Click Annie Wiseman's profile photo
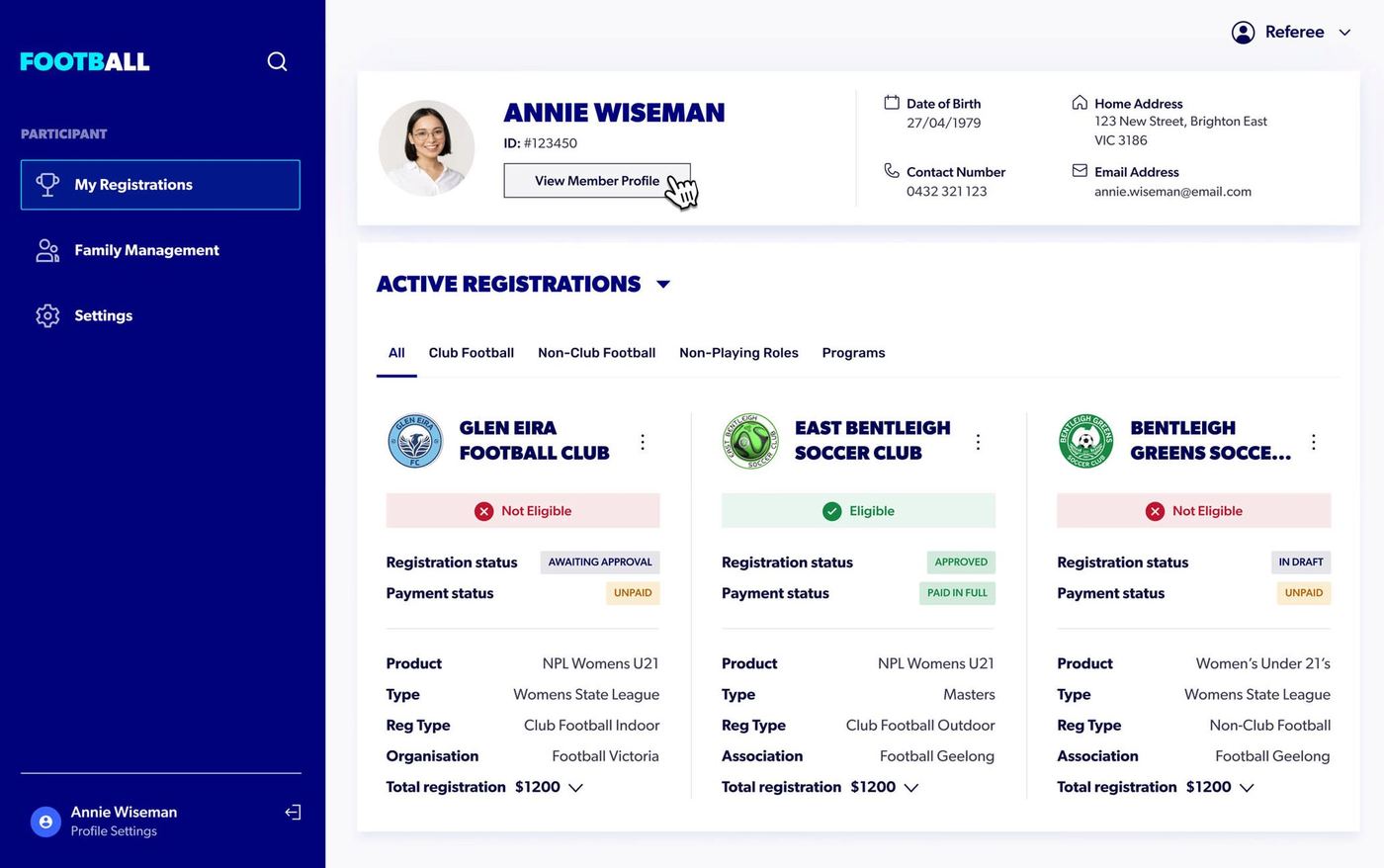1384x868 pixels. pos(426,148)
